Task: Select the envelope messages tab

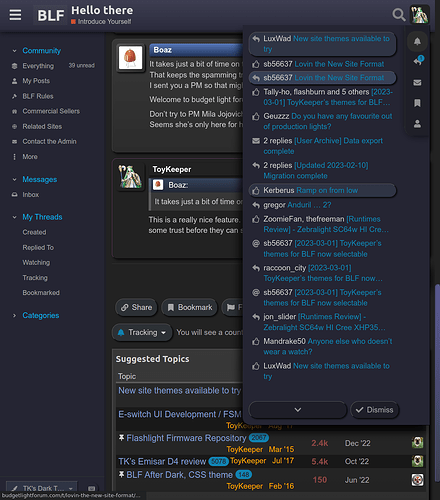Action: (x=417, y=82)
